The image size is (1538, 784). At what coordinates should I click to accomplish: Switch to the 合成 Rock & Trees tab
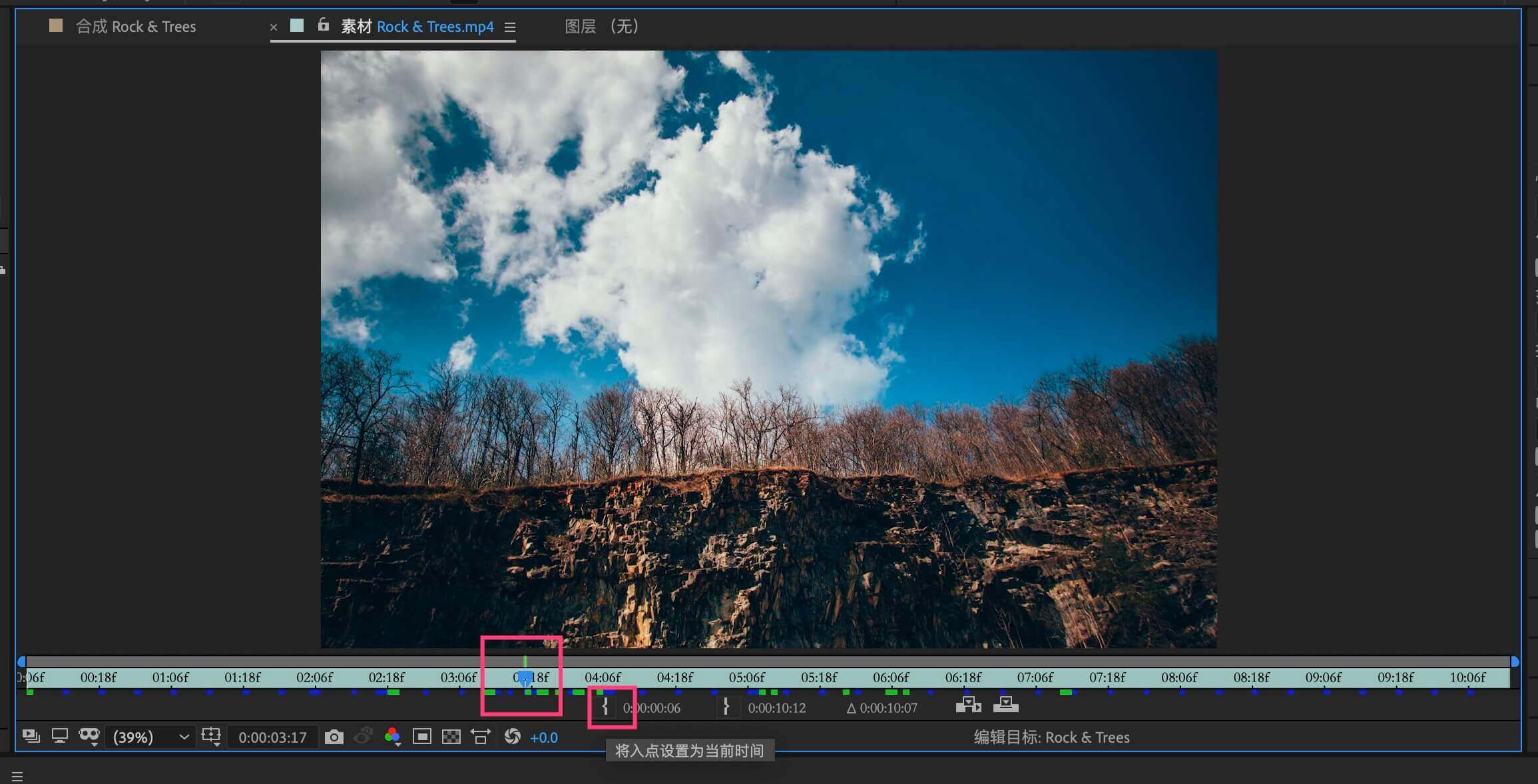pos(135,27)
